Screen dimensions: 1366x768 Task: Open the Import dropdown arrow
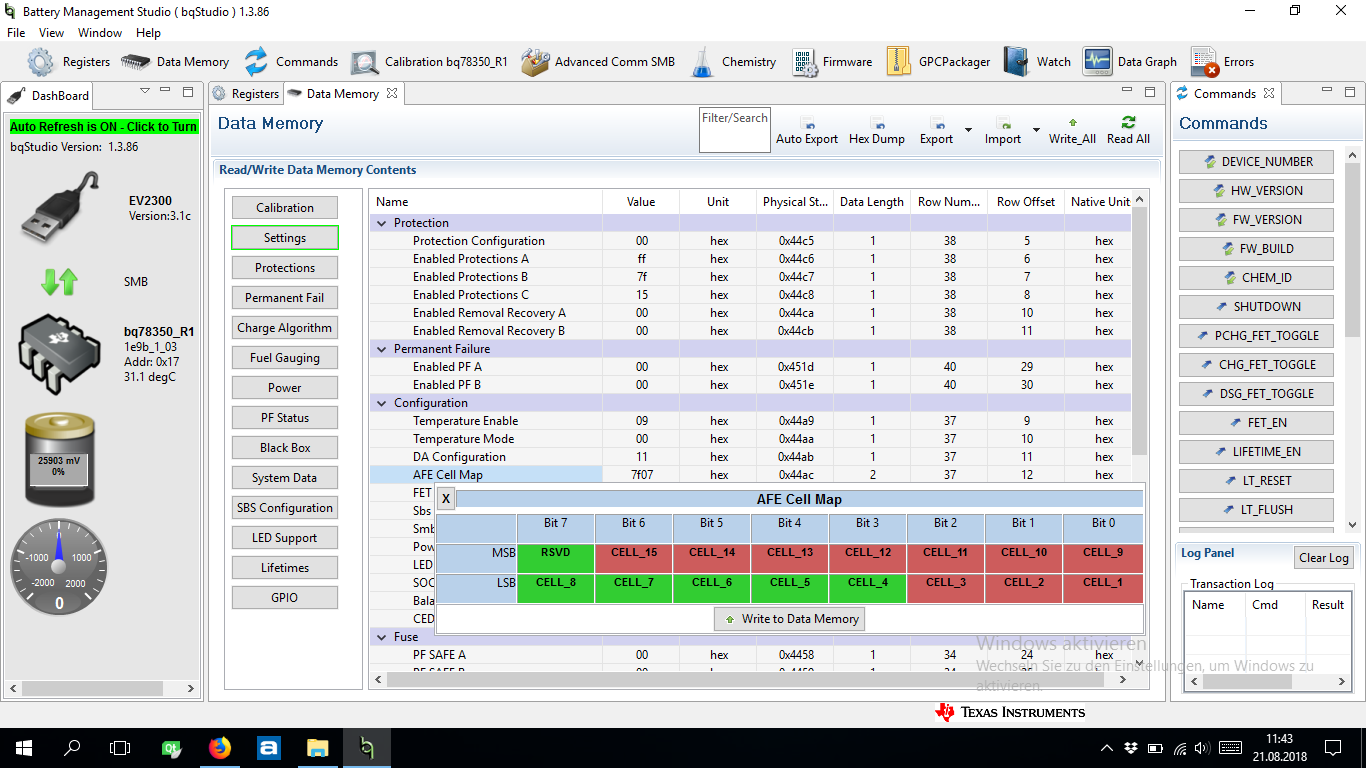click(x=1036, y=130)
